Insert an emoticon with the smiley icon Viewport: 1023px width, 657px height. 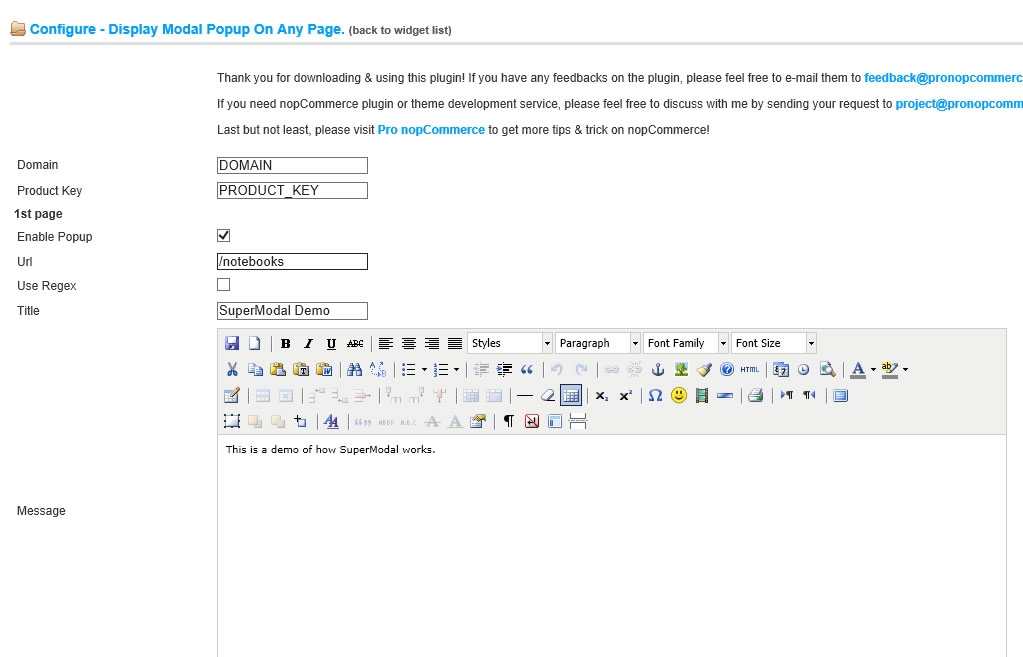pyautogui.click(x=679, y=395)
